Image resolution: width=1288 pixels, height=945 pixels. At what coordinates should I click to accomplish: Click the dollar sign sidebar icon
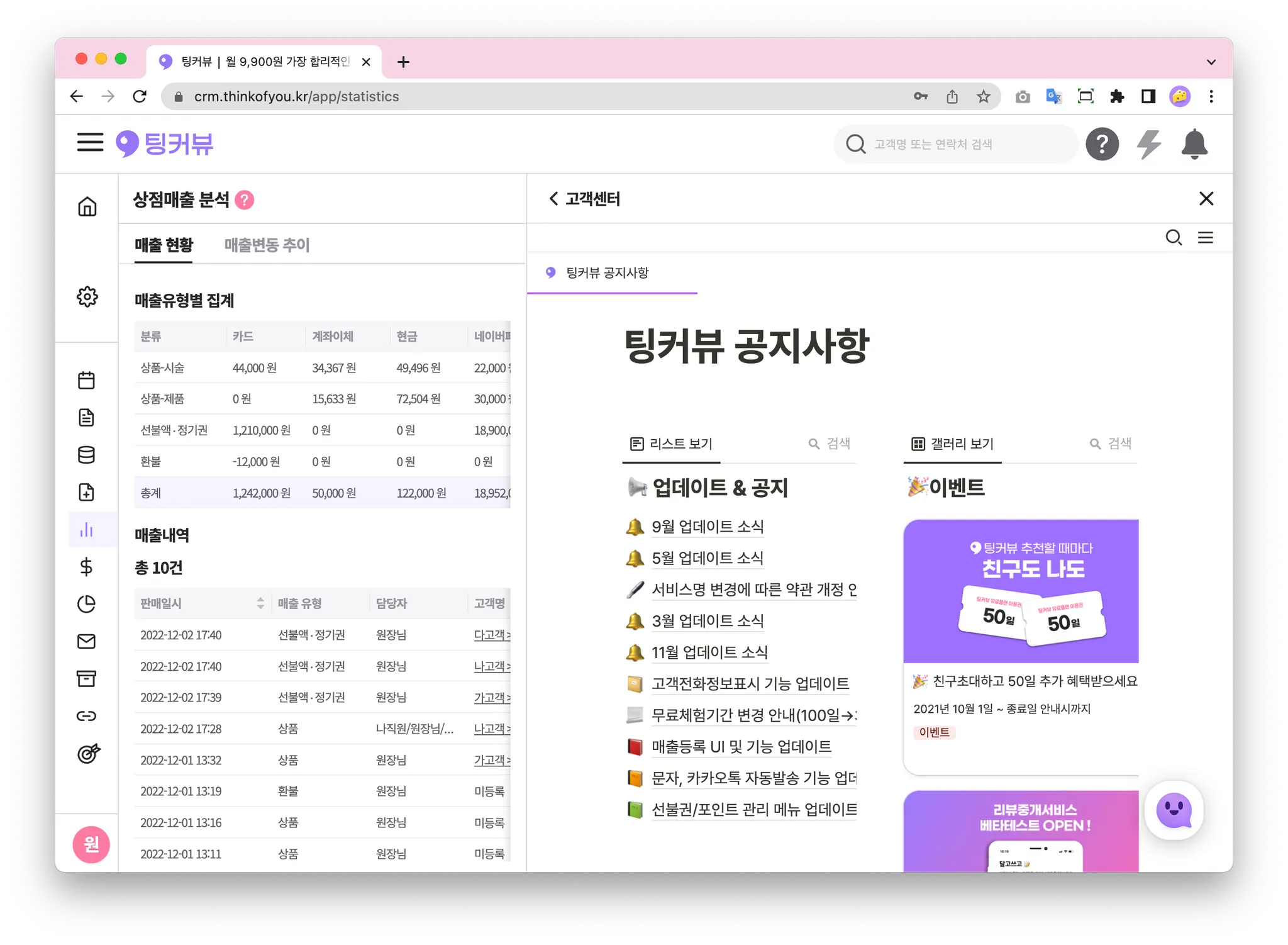(x=87, y=567)
